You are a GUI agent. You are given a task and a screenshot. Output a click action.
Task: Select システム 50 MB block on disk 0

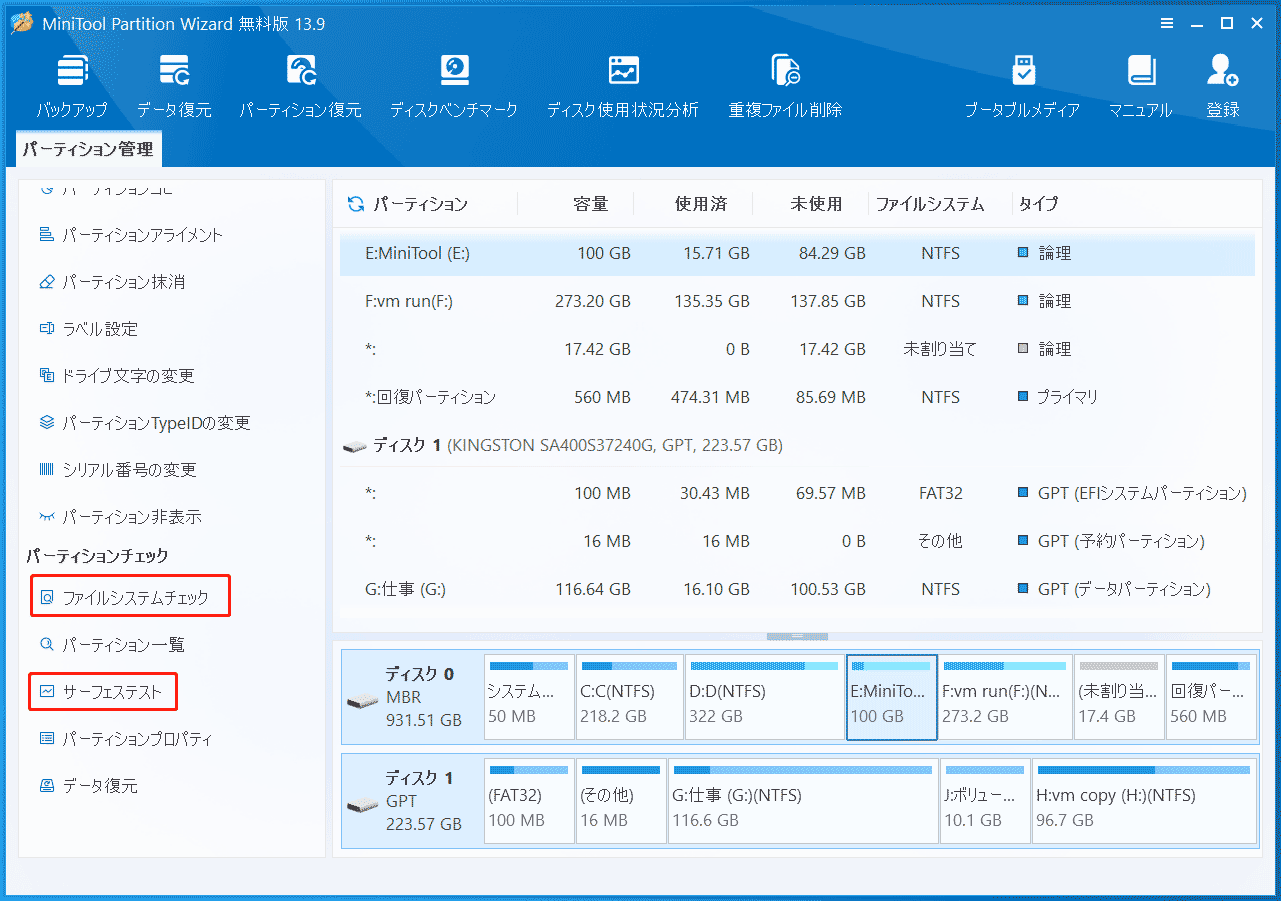(529, 697)
